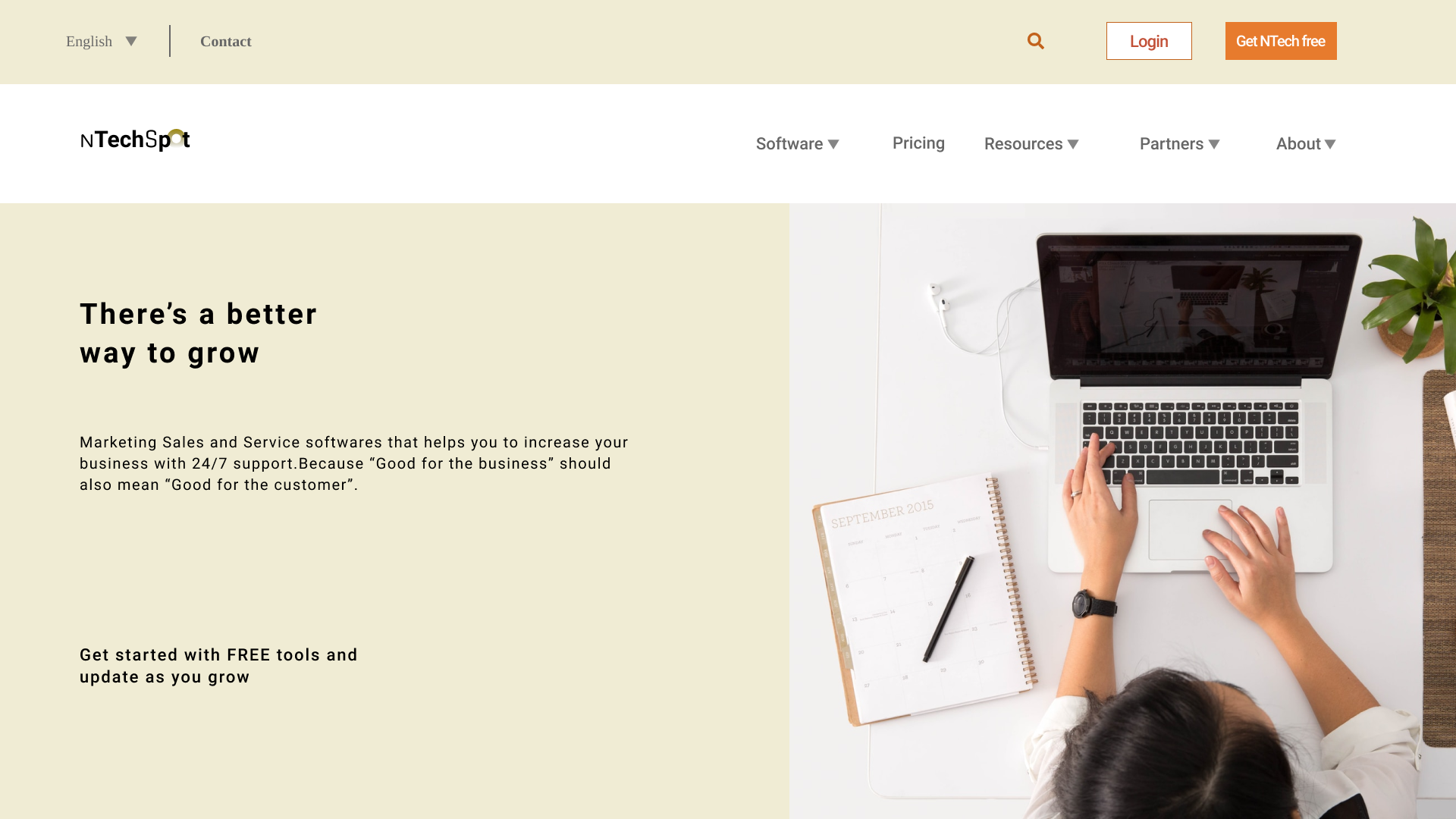Click the Login button
This screenshot has height=819, width=1456.
click(x=1149, y=41)
